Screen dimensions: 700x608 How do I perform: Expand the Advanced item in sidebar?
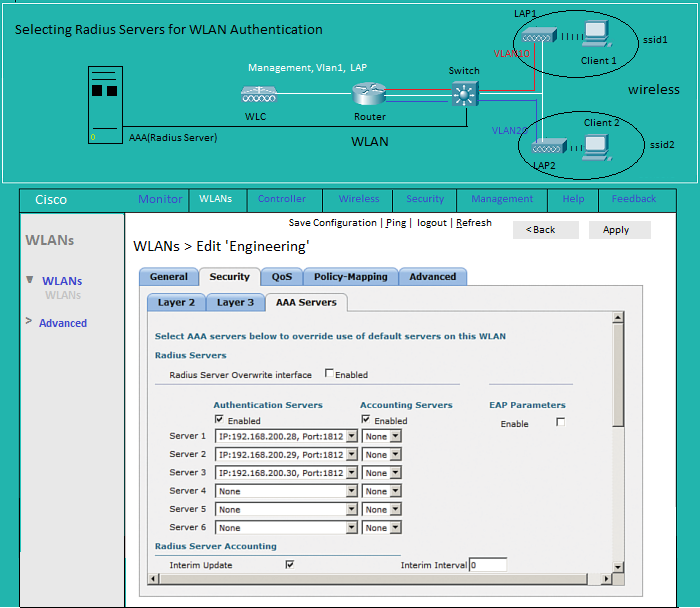(62, 323)
